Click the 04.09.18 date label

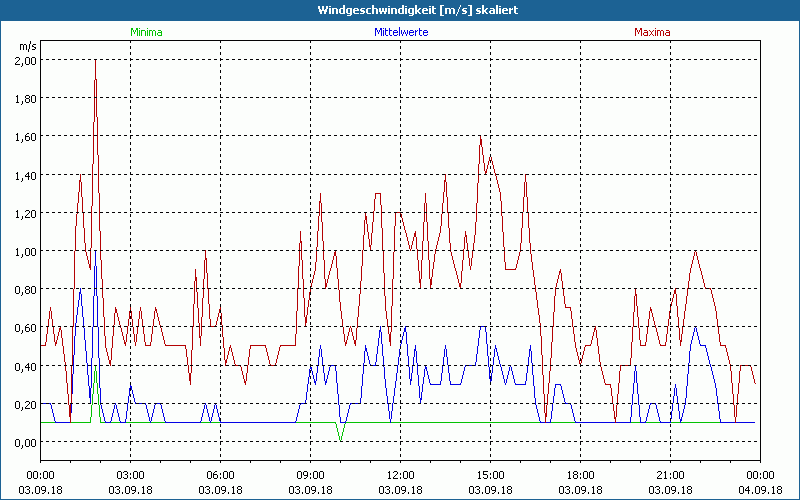click(760, 489)
